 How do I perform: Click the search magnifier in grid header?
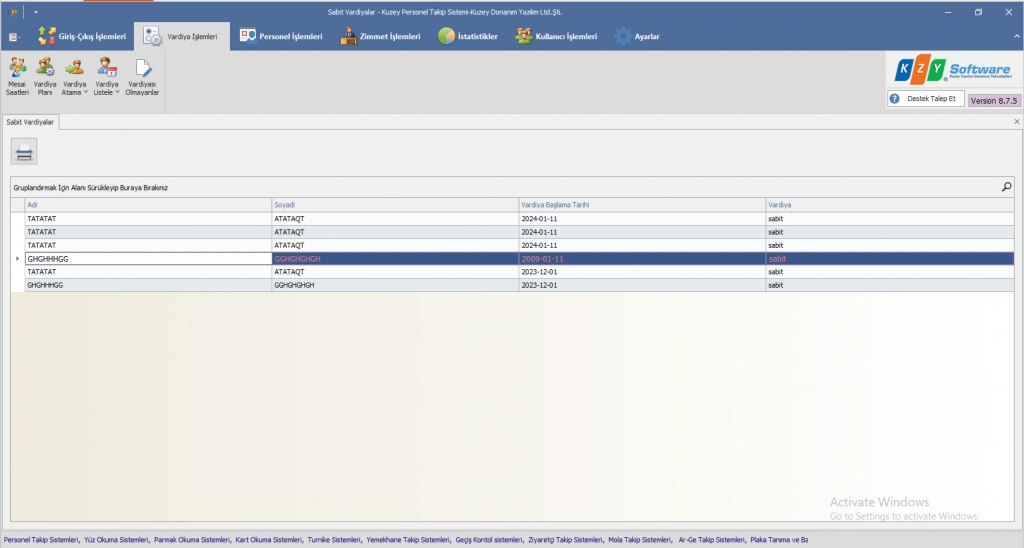click(1006, 187)
